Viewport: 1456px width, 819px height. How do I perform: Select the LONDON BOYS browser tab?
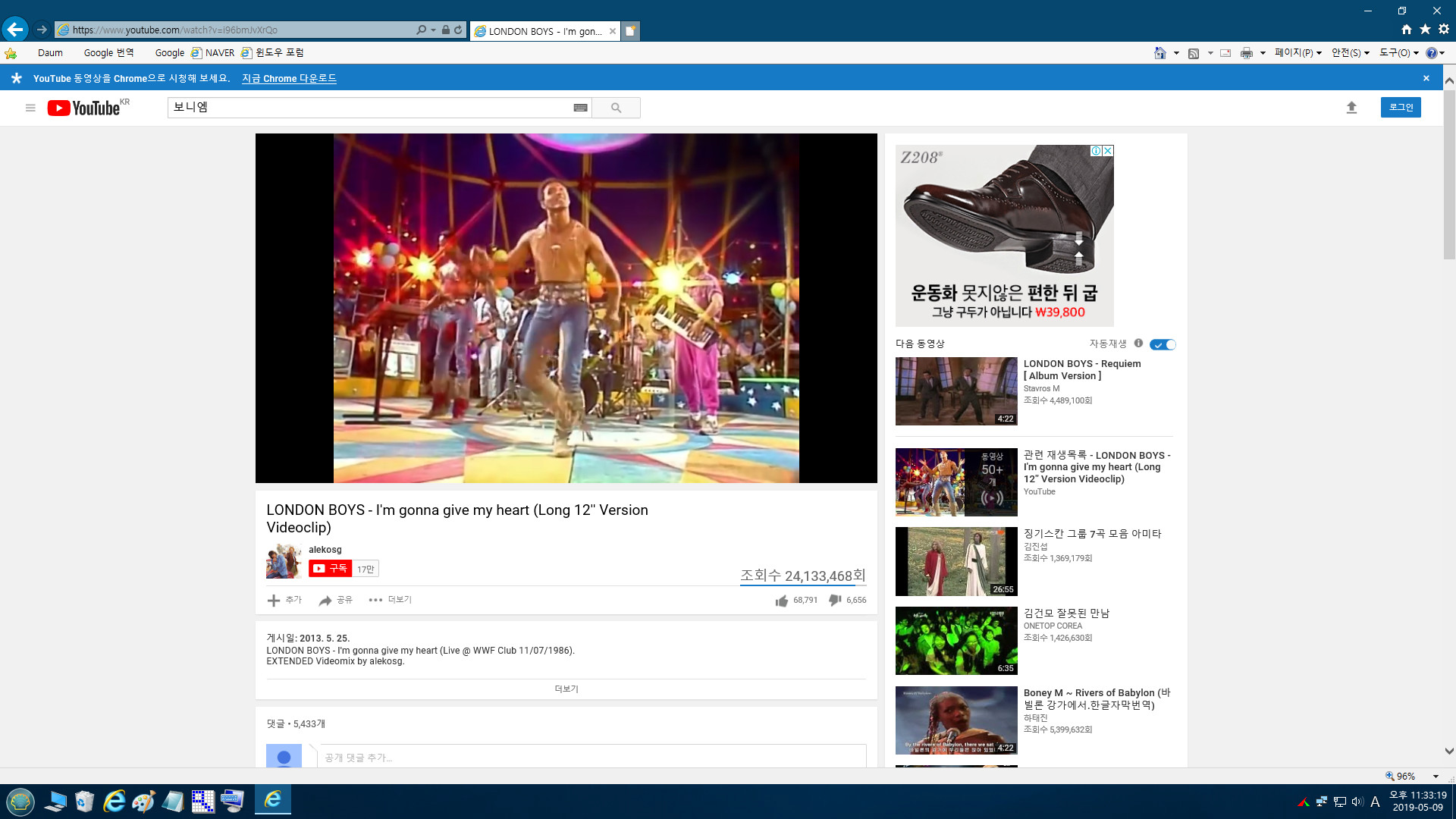[544, 31]
